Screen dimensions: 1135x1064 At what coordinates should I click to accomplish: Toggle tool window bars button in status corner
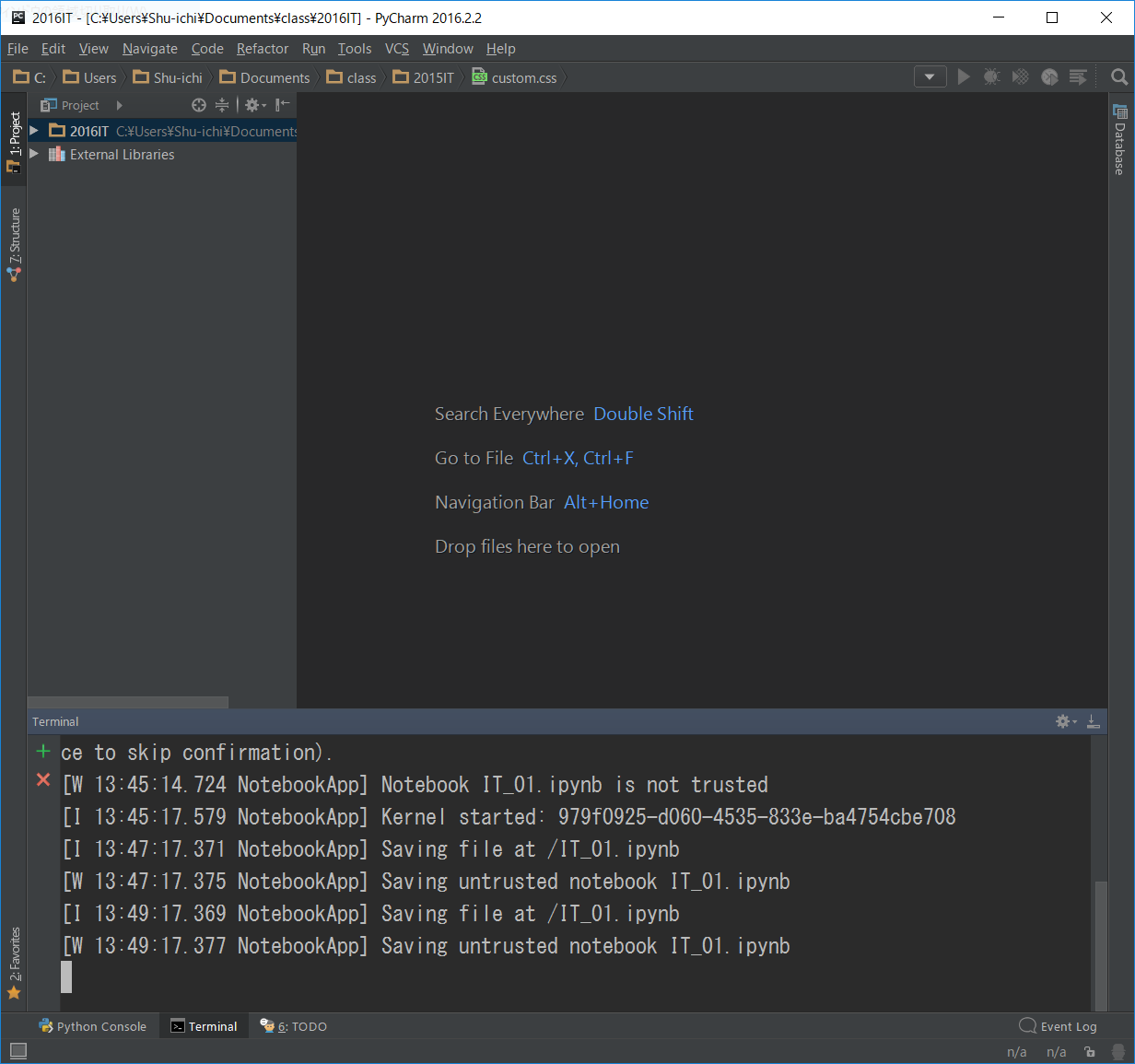coord(18,1050)
